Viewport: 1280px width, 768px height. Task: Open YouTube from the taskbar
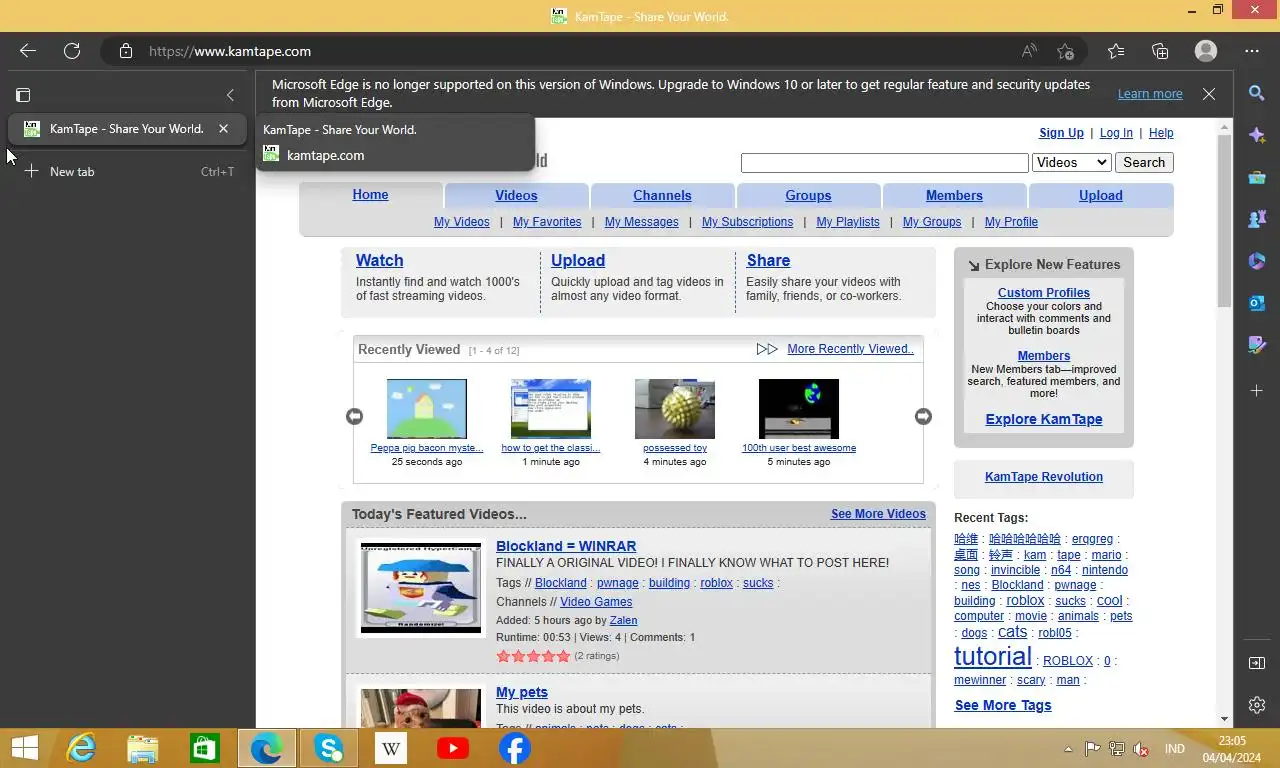pos(453,748)
